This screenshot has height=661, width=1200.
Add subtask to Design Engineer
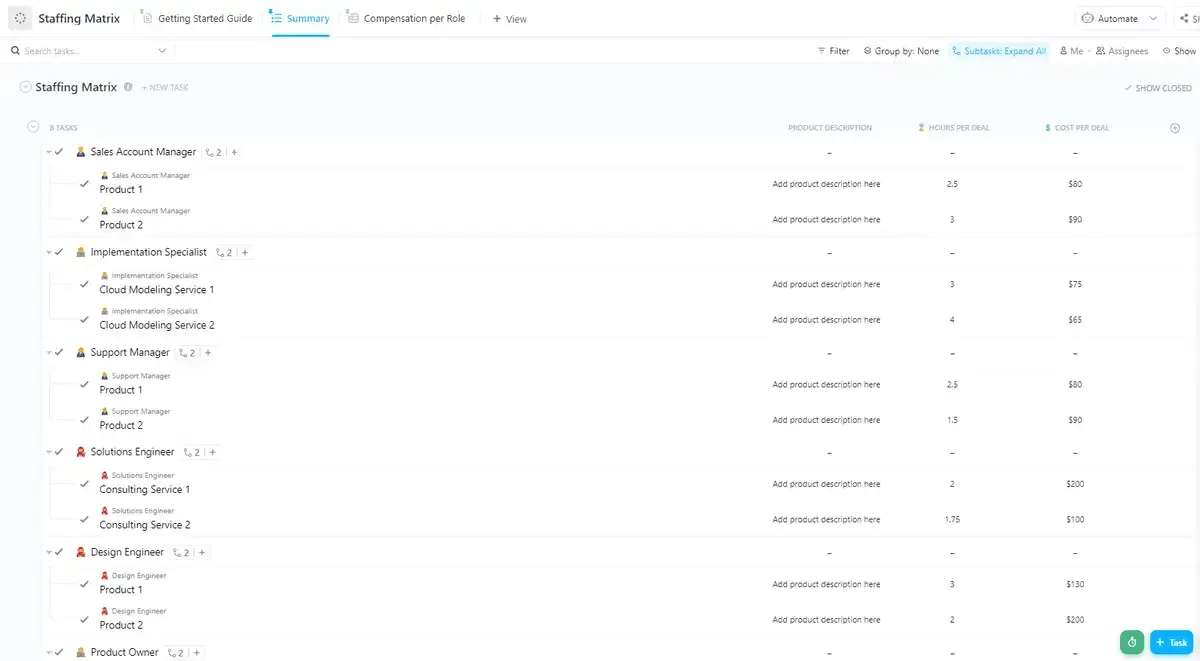tap(202, 552)
